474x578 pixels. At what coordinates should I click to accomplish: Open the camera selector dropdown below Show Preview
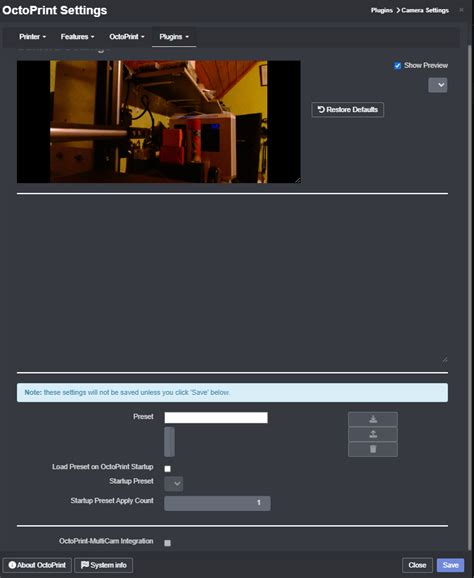[438, 85]
